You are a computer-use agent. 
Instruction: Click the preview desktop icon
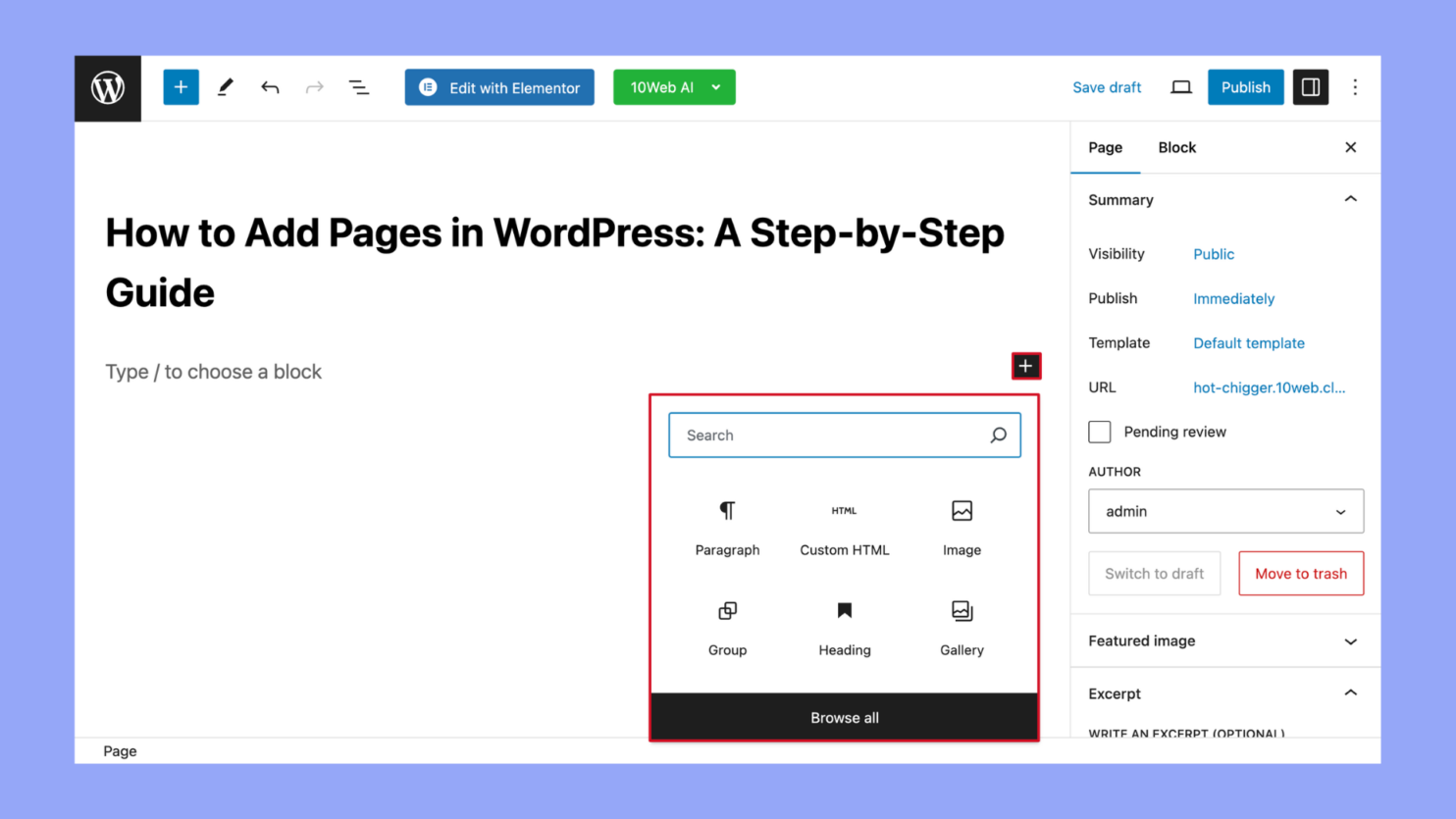coord(1180,86)
